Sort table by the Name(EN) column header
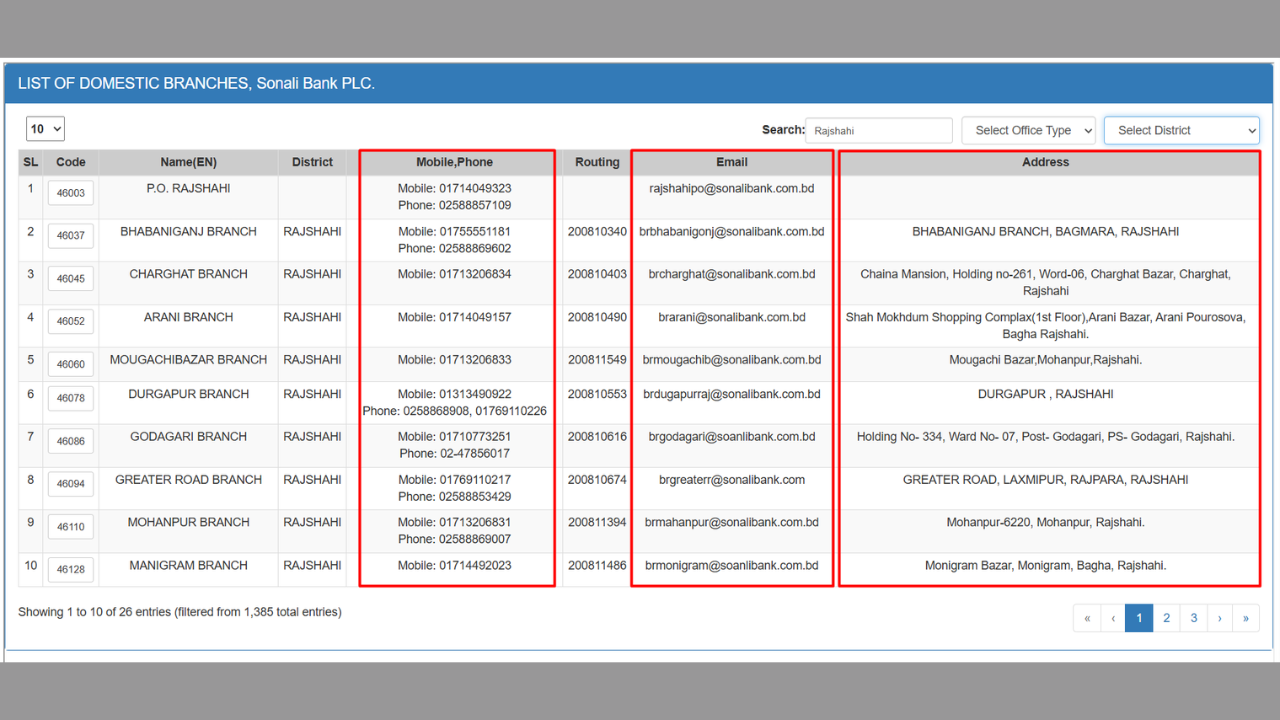 pyautogui.click(x=188, y=162)
